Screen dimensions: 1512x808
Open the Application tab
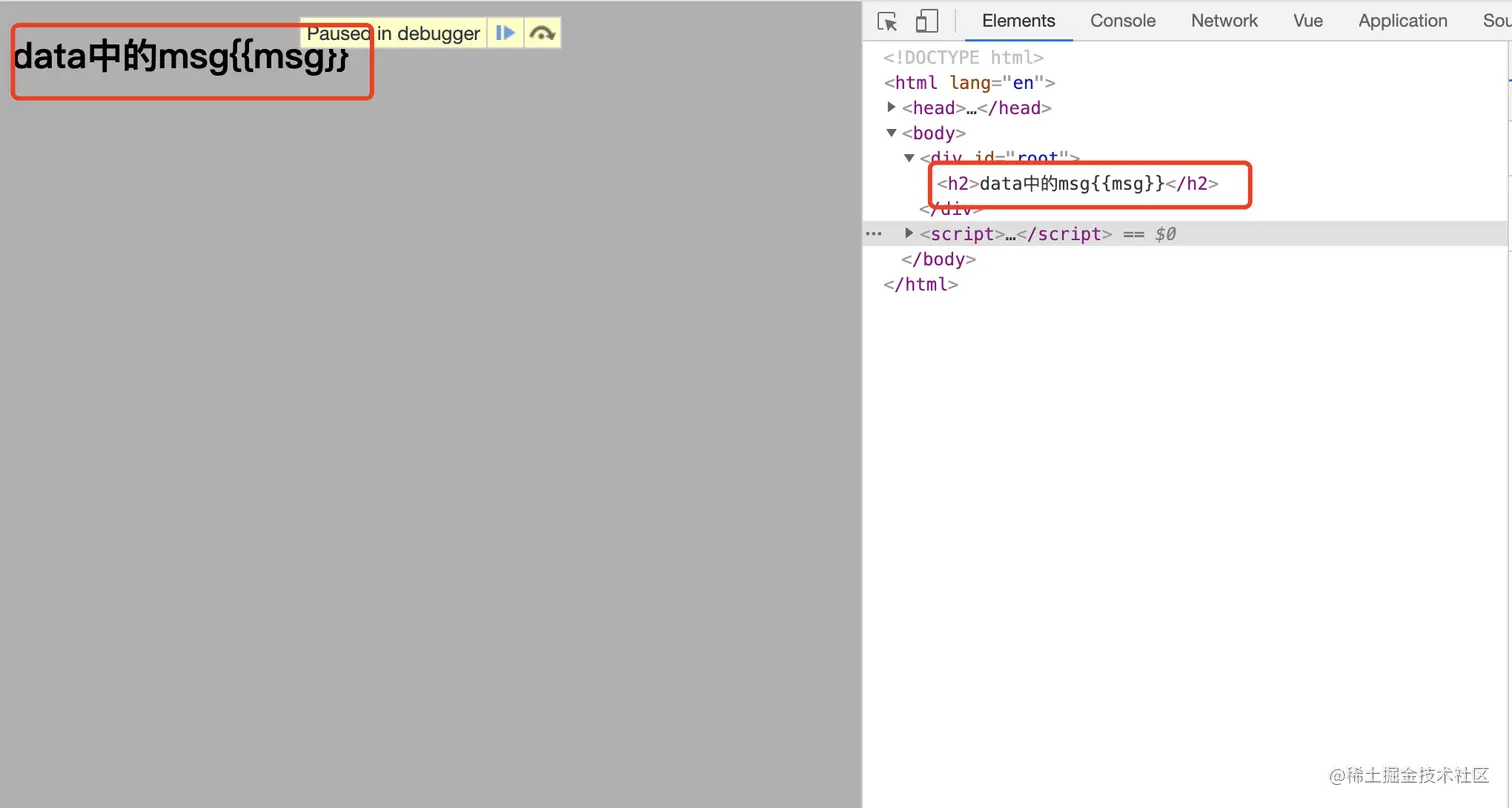1402,21
